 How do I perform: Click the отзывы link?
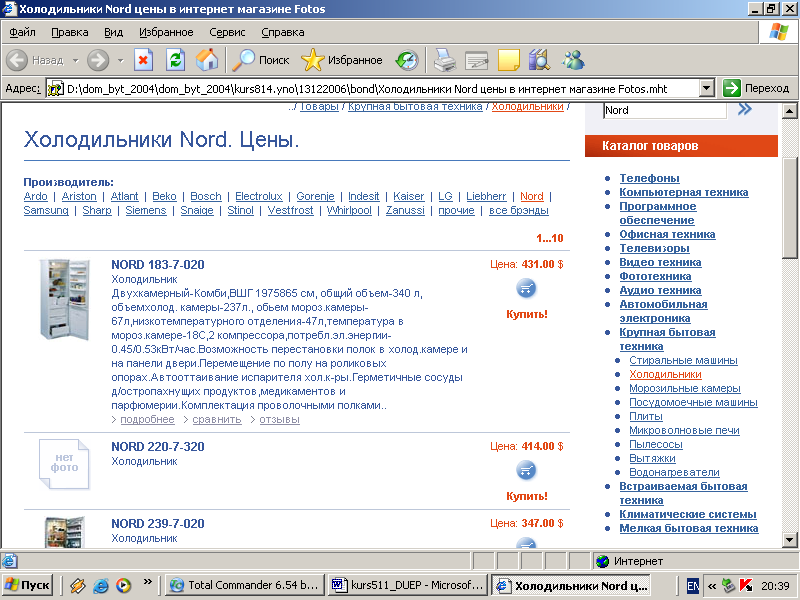279,419
